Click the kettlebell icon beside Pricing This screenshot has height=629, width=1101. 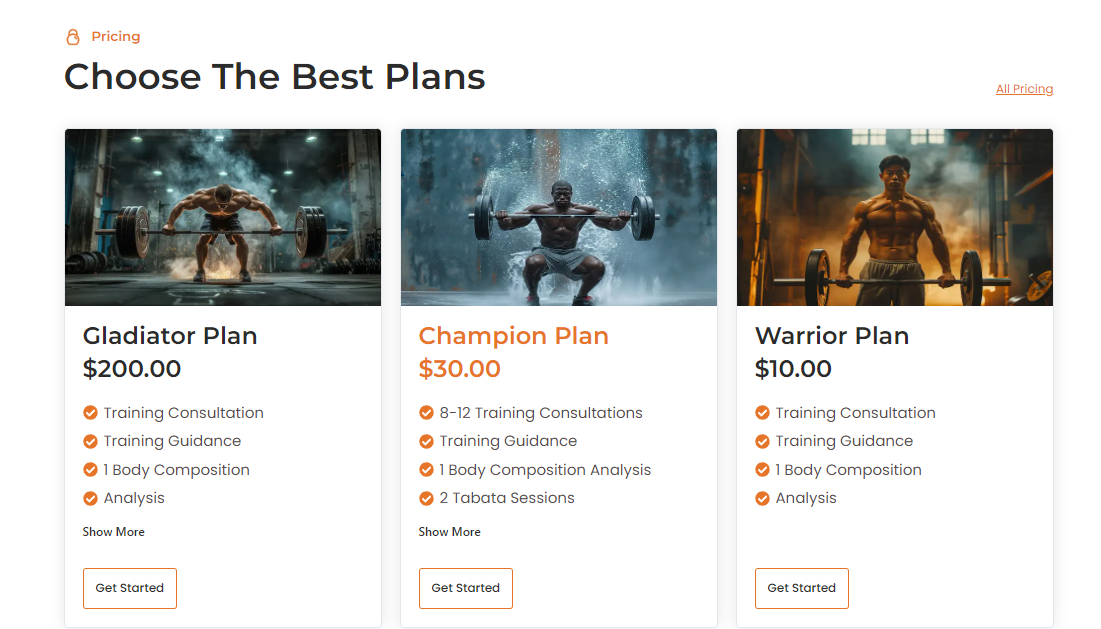pos(72,37)
